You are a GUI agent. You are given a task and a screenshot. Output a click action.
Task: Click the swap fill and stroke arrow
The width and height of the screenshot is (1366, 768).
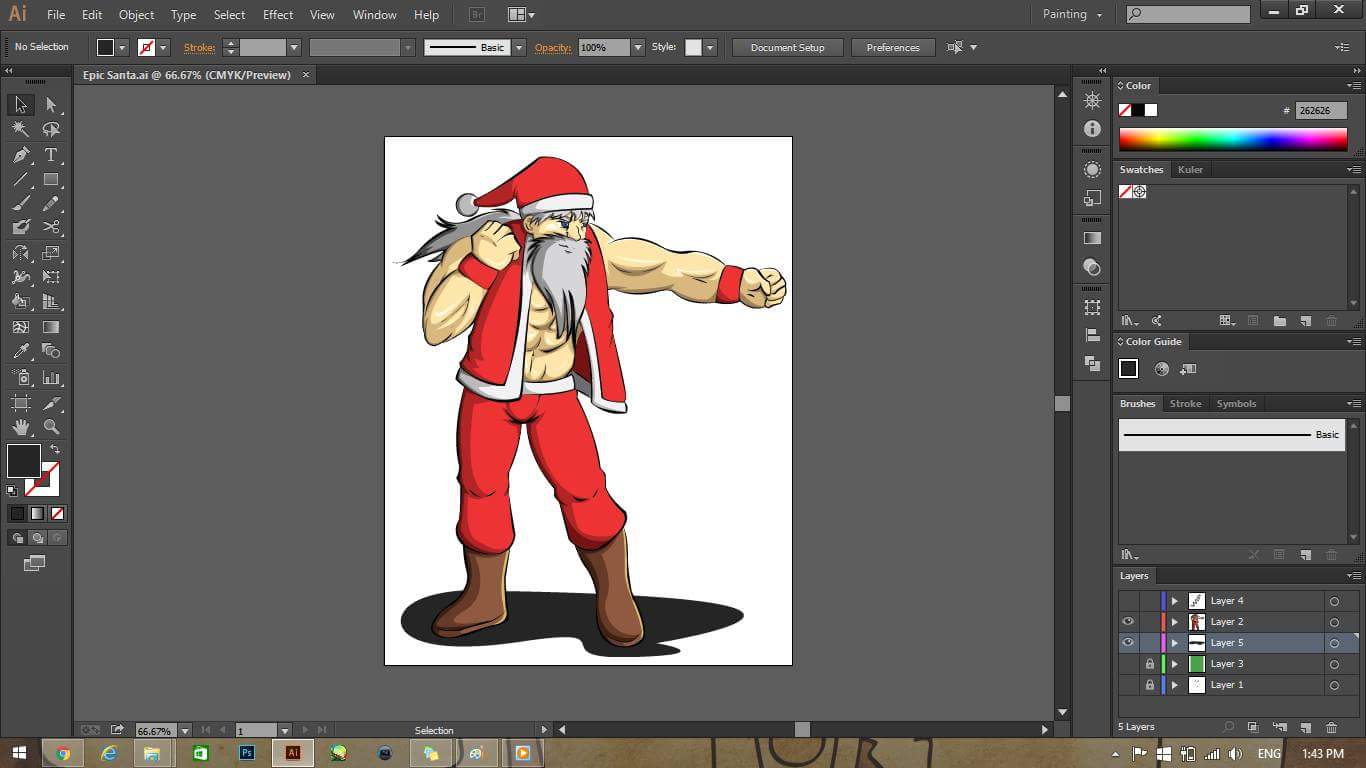pyautogui.click(x=55, y=450)
